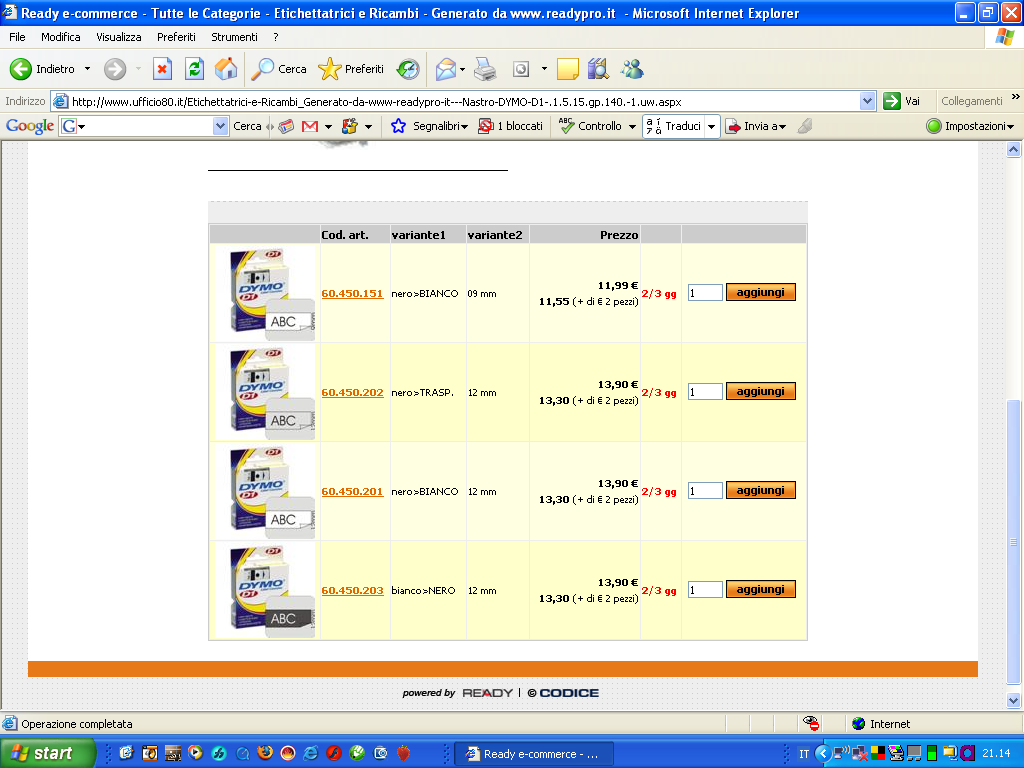
Task: Click the 1 bloccati popup blocker
Action: click(511, 126)
